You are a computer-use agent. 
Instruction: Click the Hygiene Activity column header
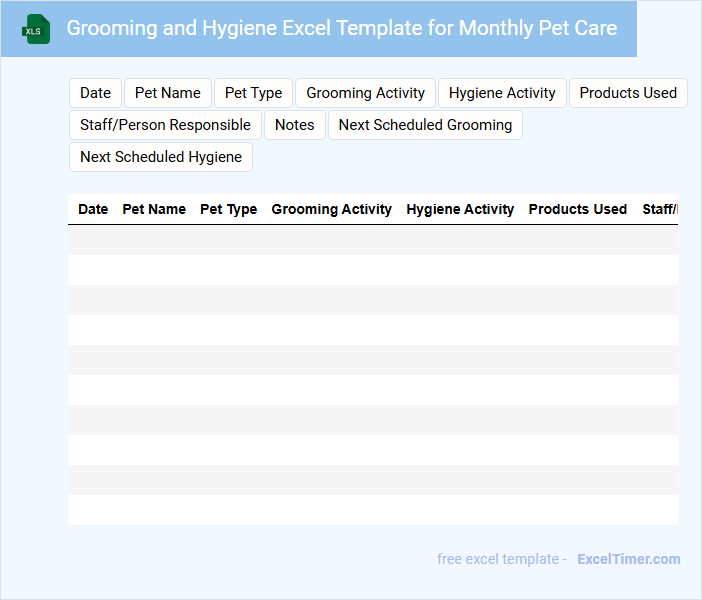click(x=460, y=209)
